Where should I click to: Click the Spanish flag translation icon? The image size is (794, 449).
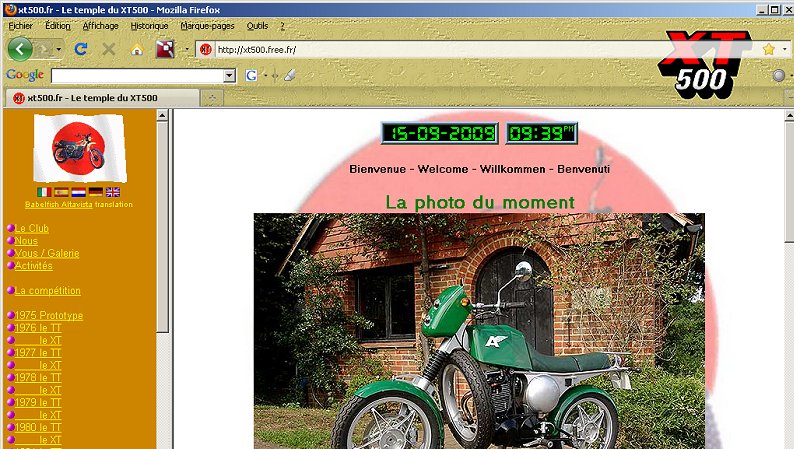point(61,192)
